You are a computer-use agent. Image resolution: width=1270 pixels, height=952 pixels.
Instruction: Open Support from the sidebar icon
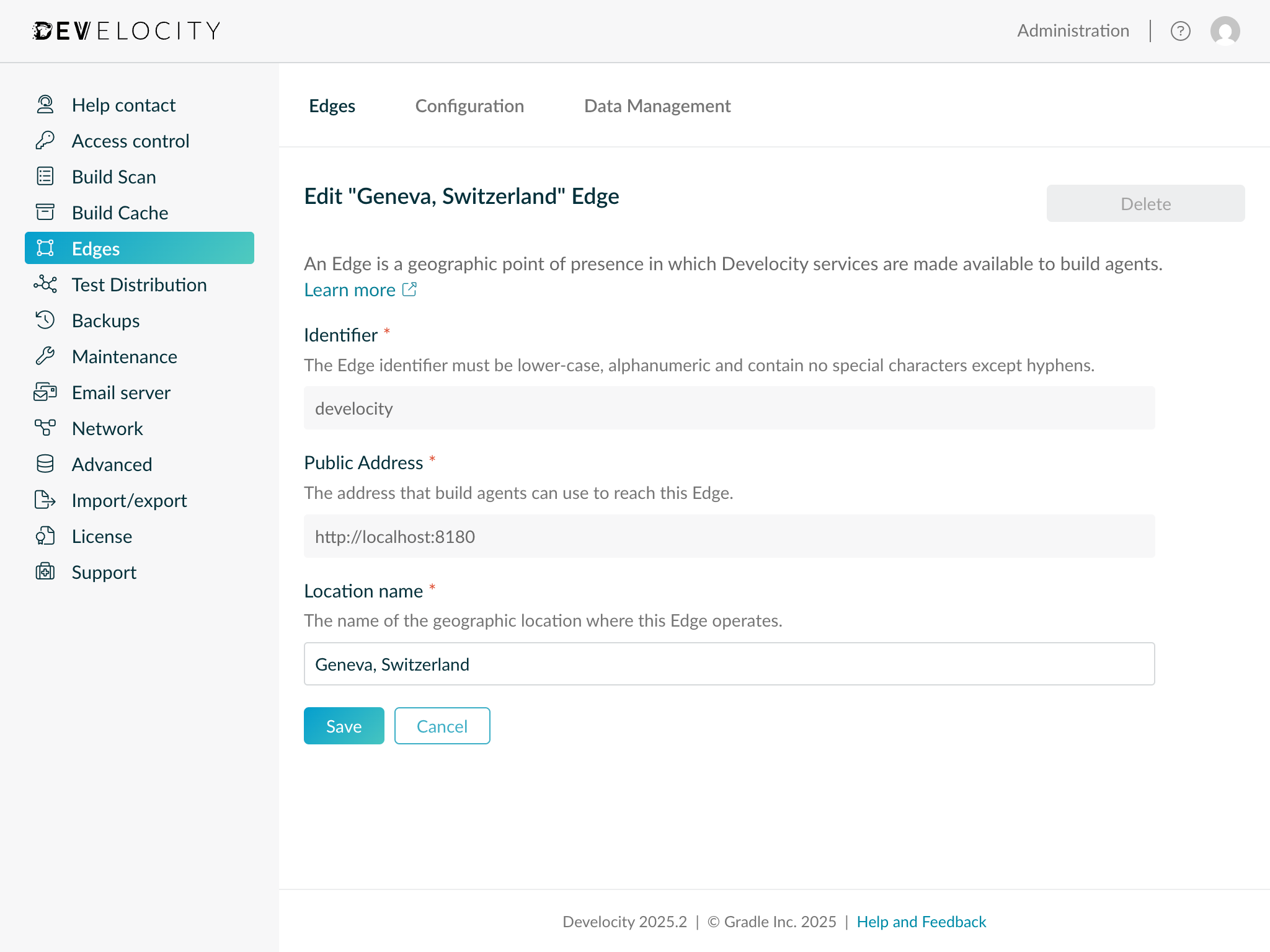[x=45, y=572]
